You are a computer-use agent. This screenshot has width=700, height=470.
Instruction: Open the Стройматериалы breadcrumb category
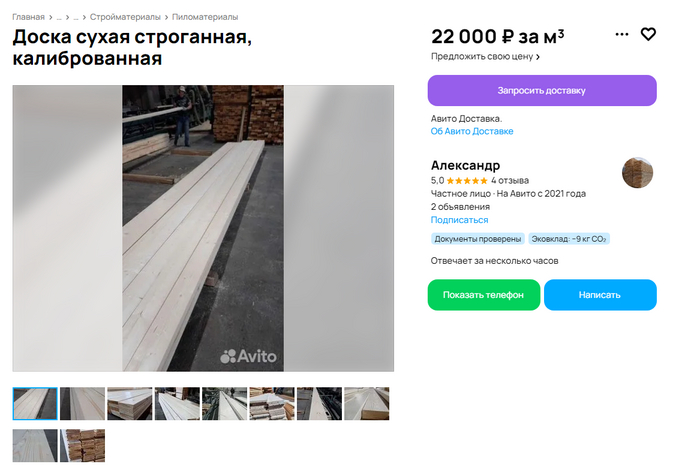(x=125, y=17)
